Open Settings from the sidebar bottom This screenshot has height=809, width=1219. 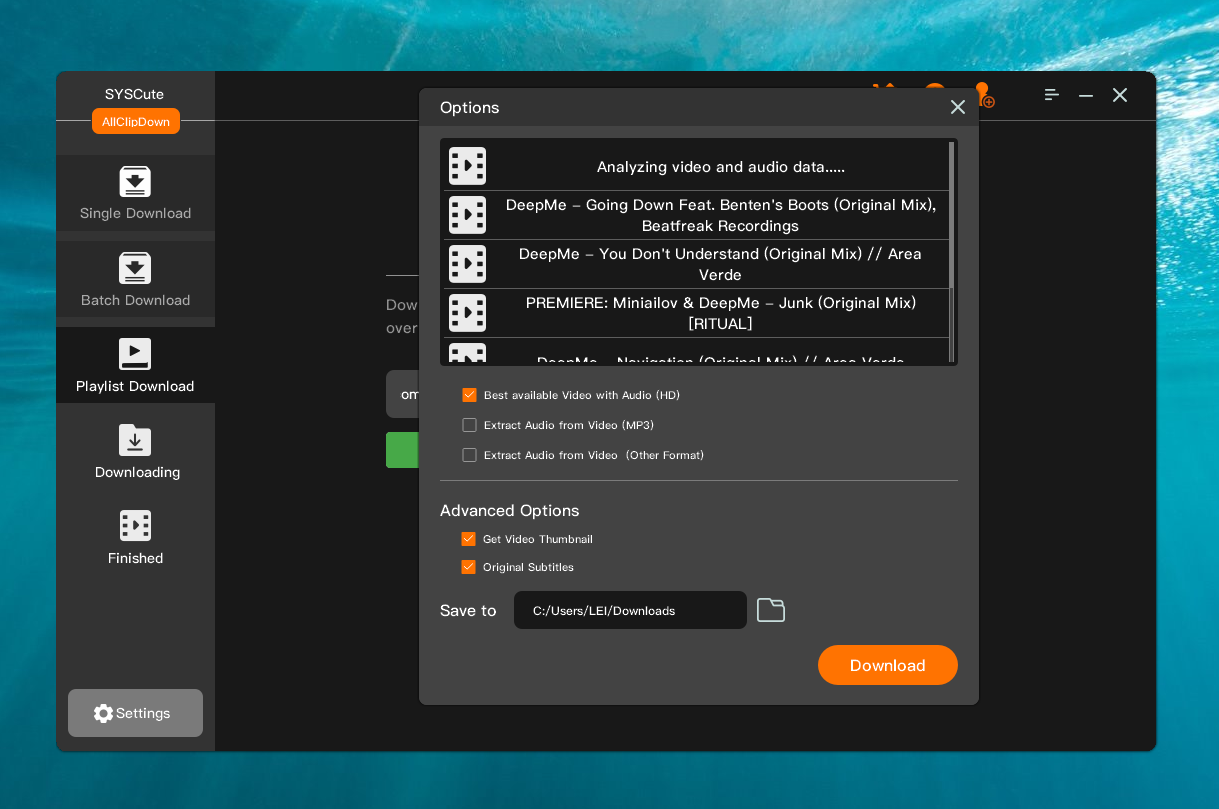pos(135,713)
